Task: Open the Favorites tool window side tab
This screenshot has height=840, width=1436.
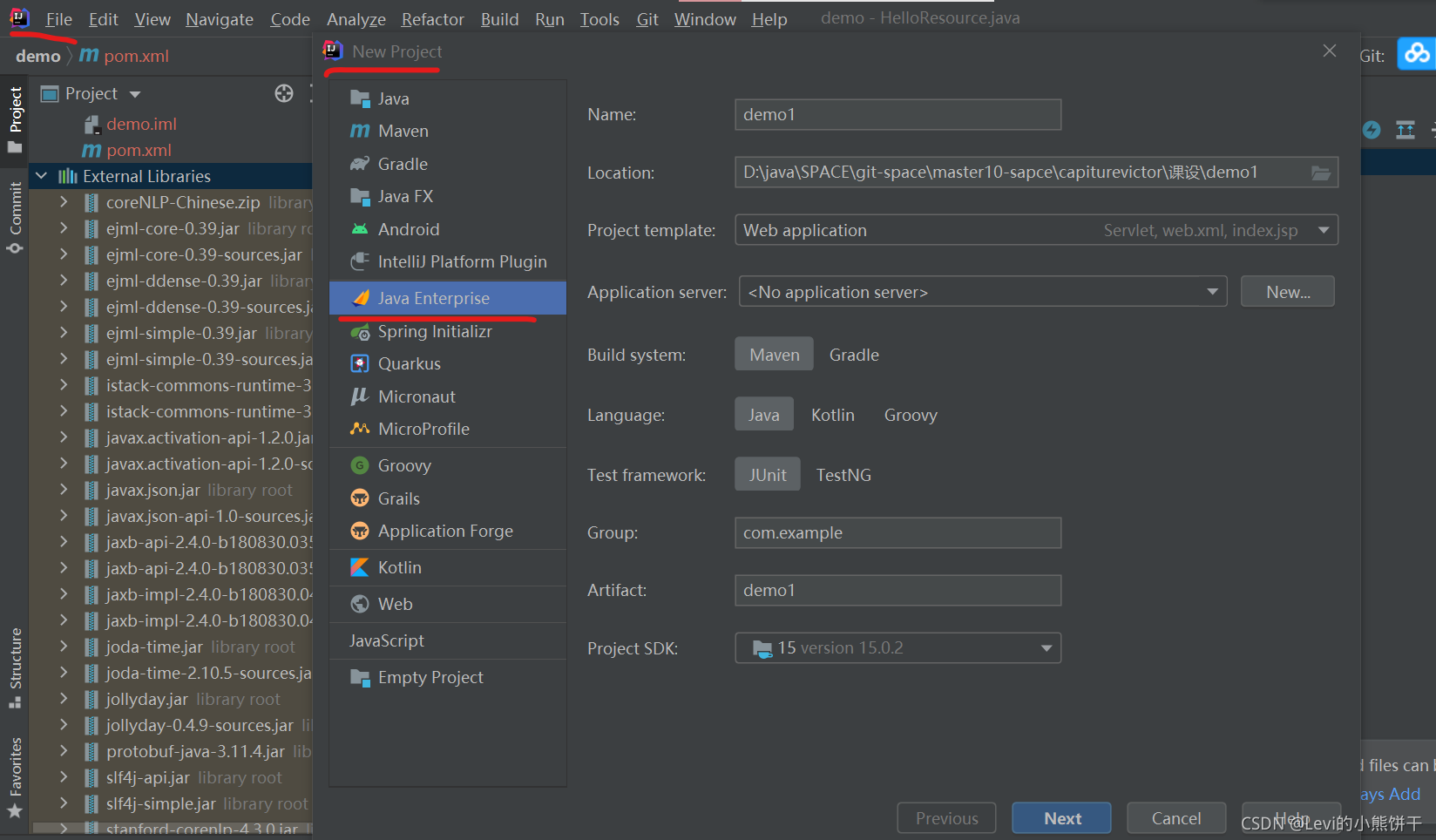Action: (15, 777)
